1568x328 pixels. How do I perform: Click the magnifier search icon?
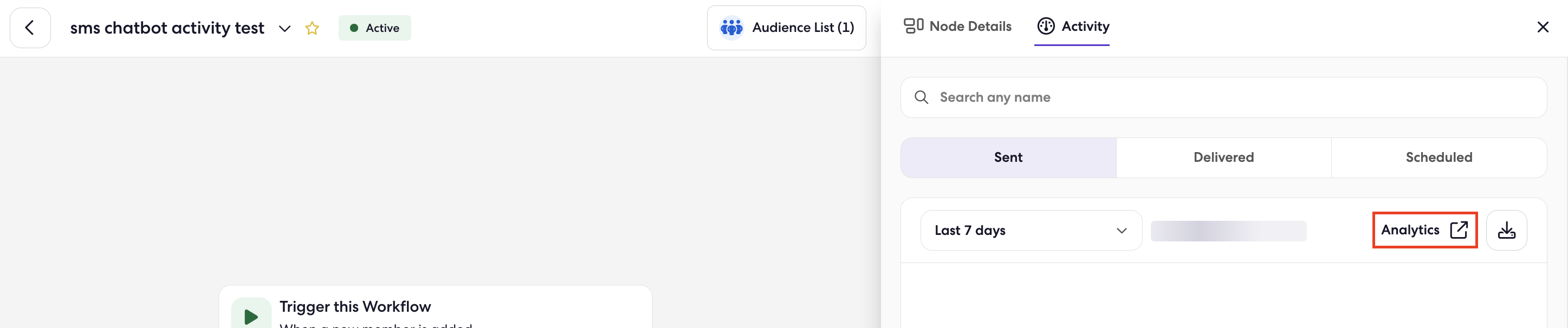[921, 97]
